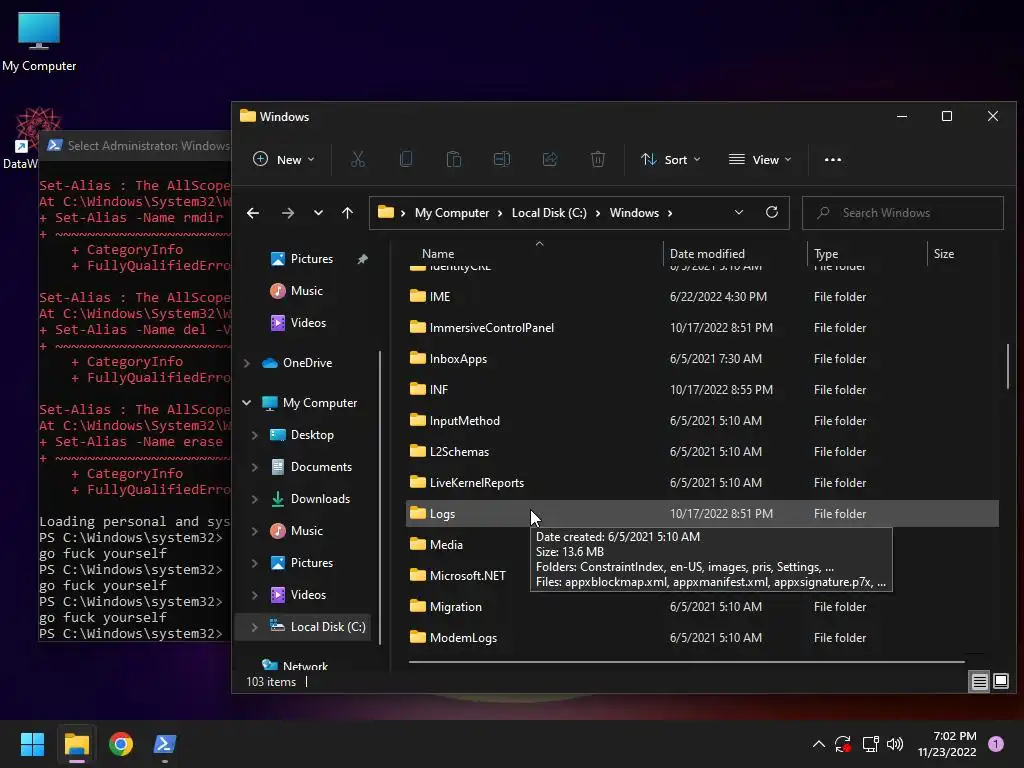Select the INF folder
Screen dimensions: 1024x768
point(702,390)
